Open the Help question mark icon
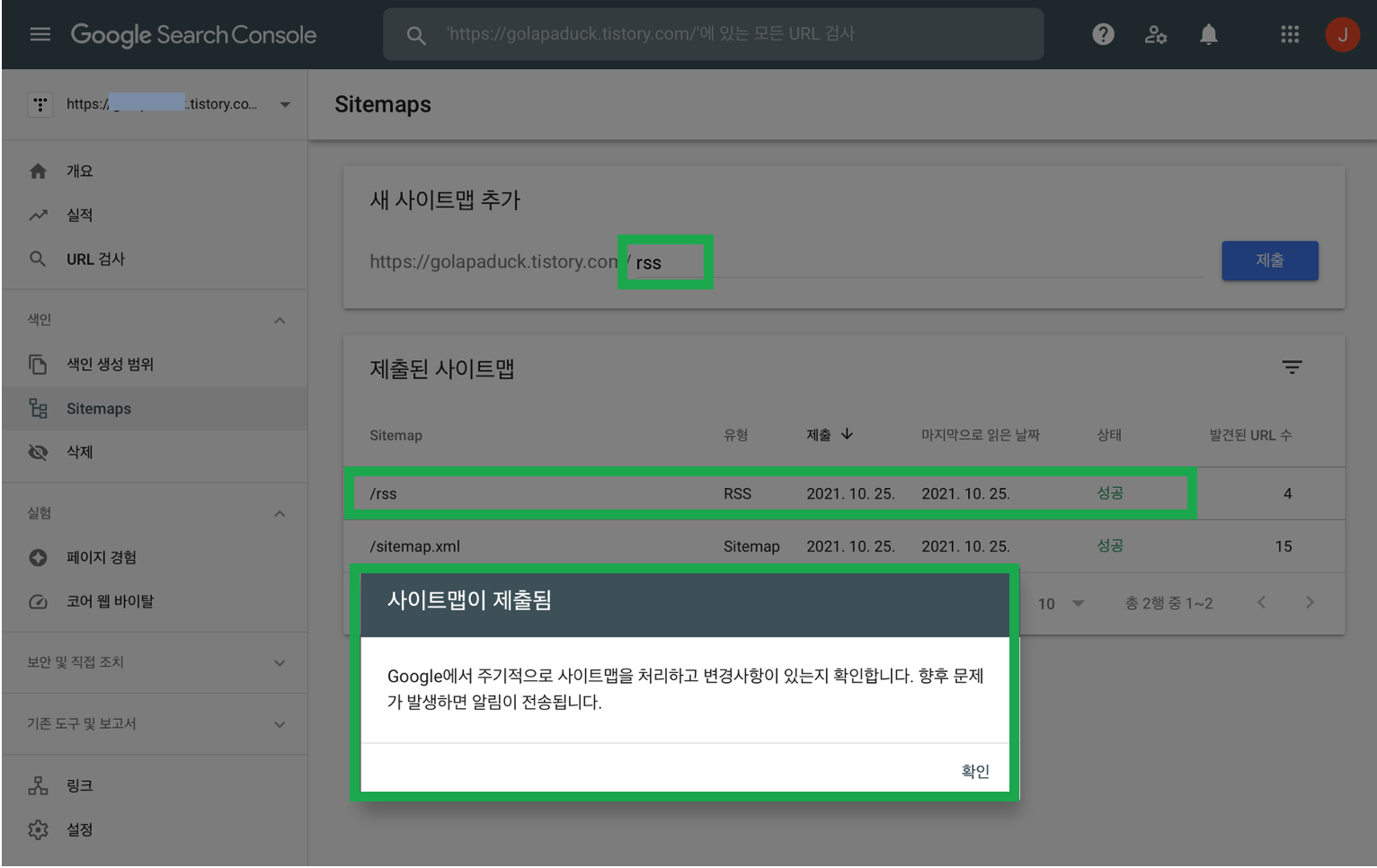Screen dimensions: 1377x868 point(1103,34)
